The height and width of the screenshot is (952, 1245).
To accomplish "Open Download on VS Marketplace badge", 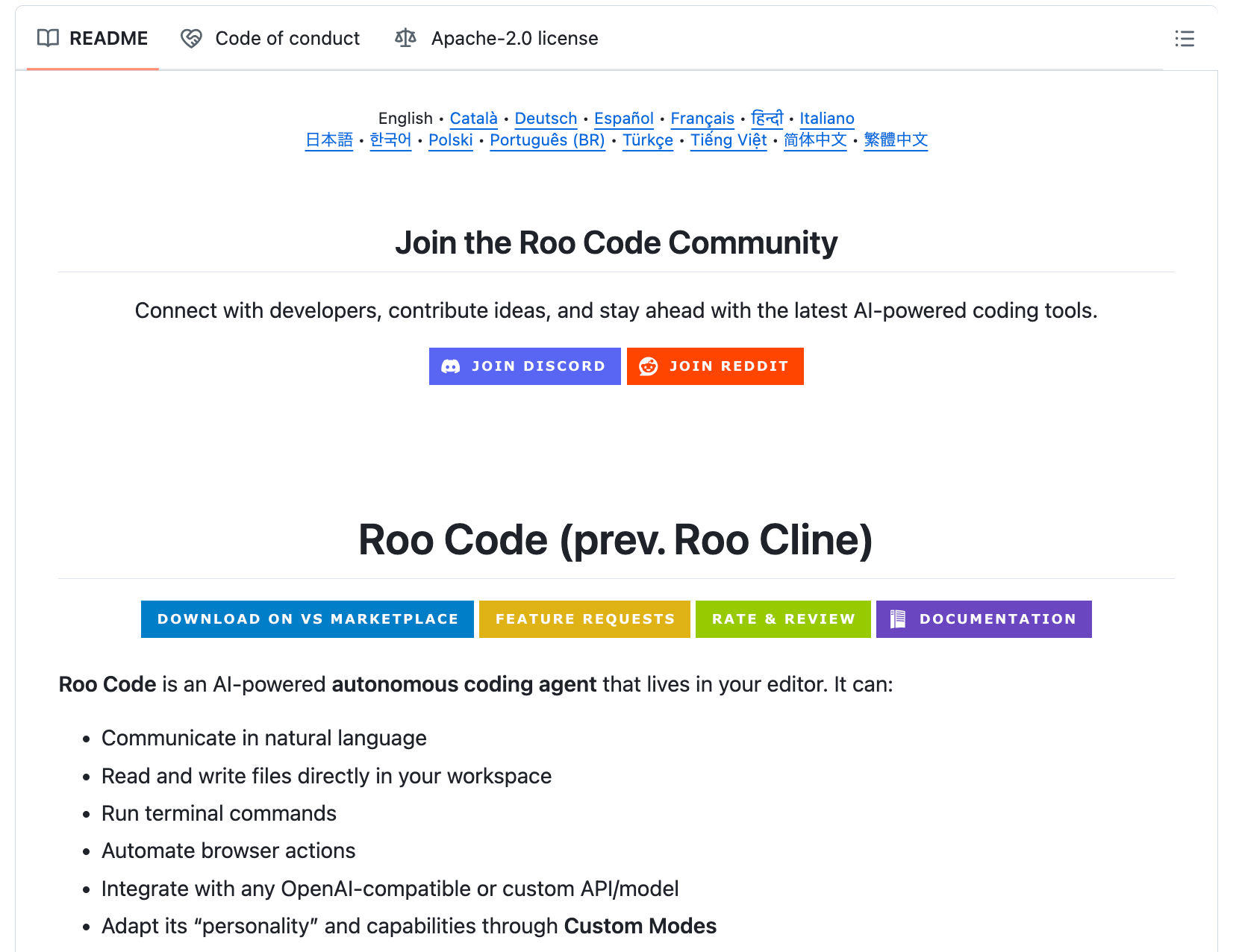I will pos(308,619).
